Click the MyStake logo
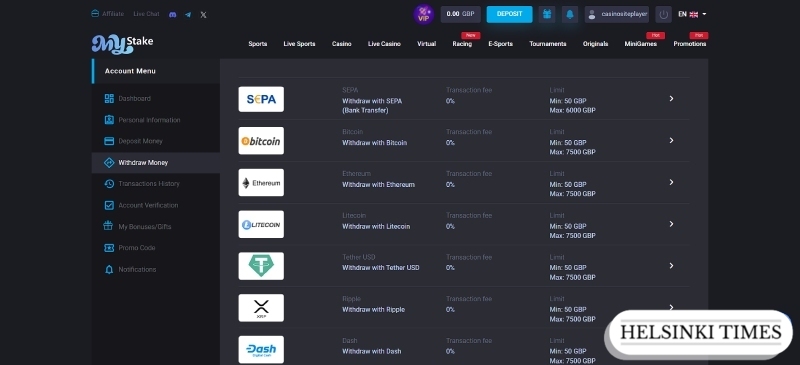 [x=122, y=44]
